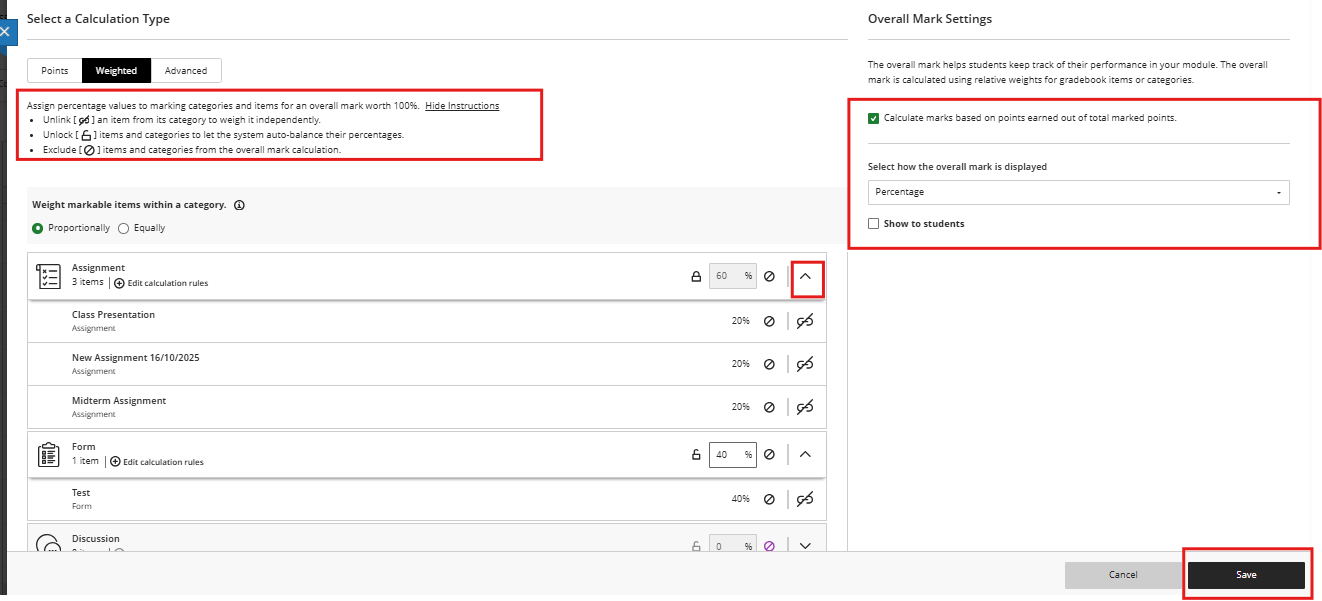The image size is (1322, 601).
Task: Unlink Class Presentation from its category
Action: [805, 321]
